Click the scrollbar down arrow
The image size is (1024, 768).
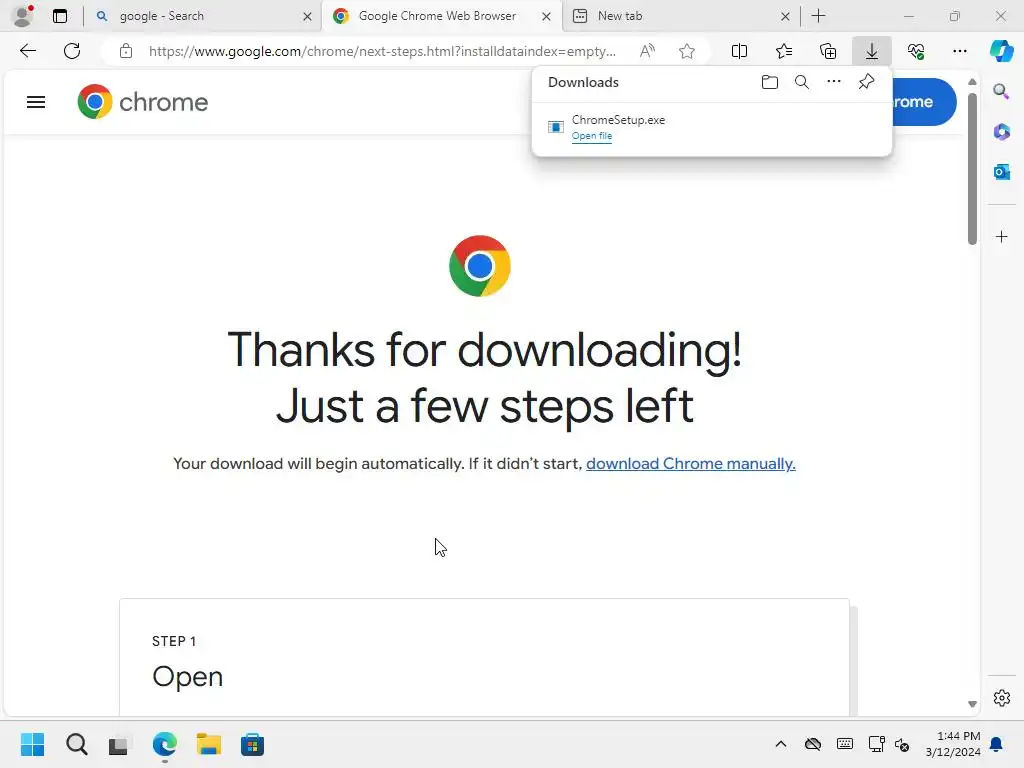[972, 704]
